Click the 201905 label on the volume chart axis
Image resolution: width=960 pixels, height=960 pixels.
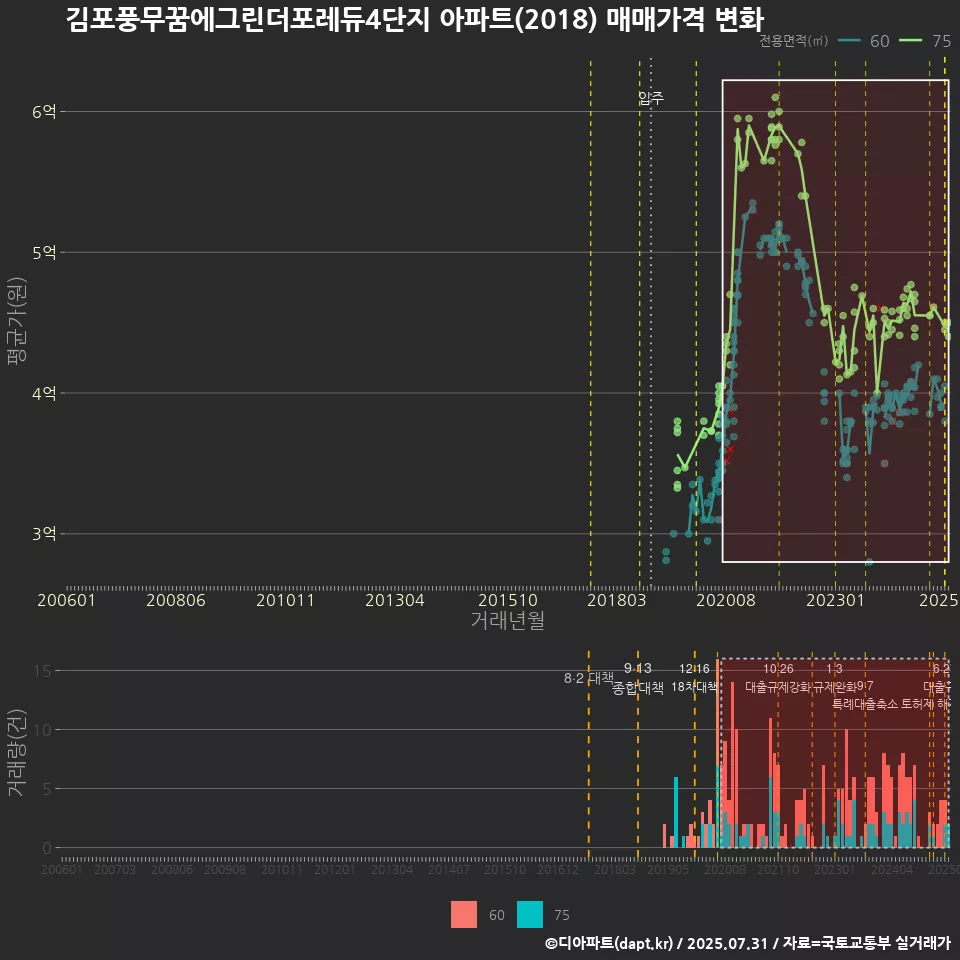(x=668, y=869)
